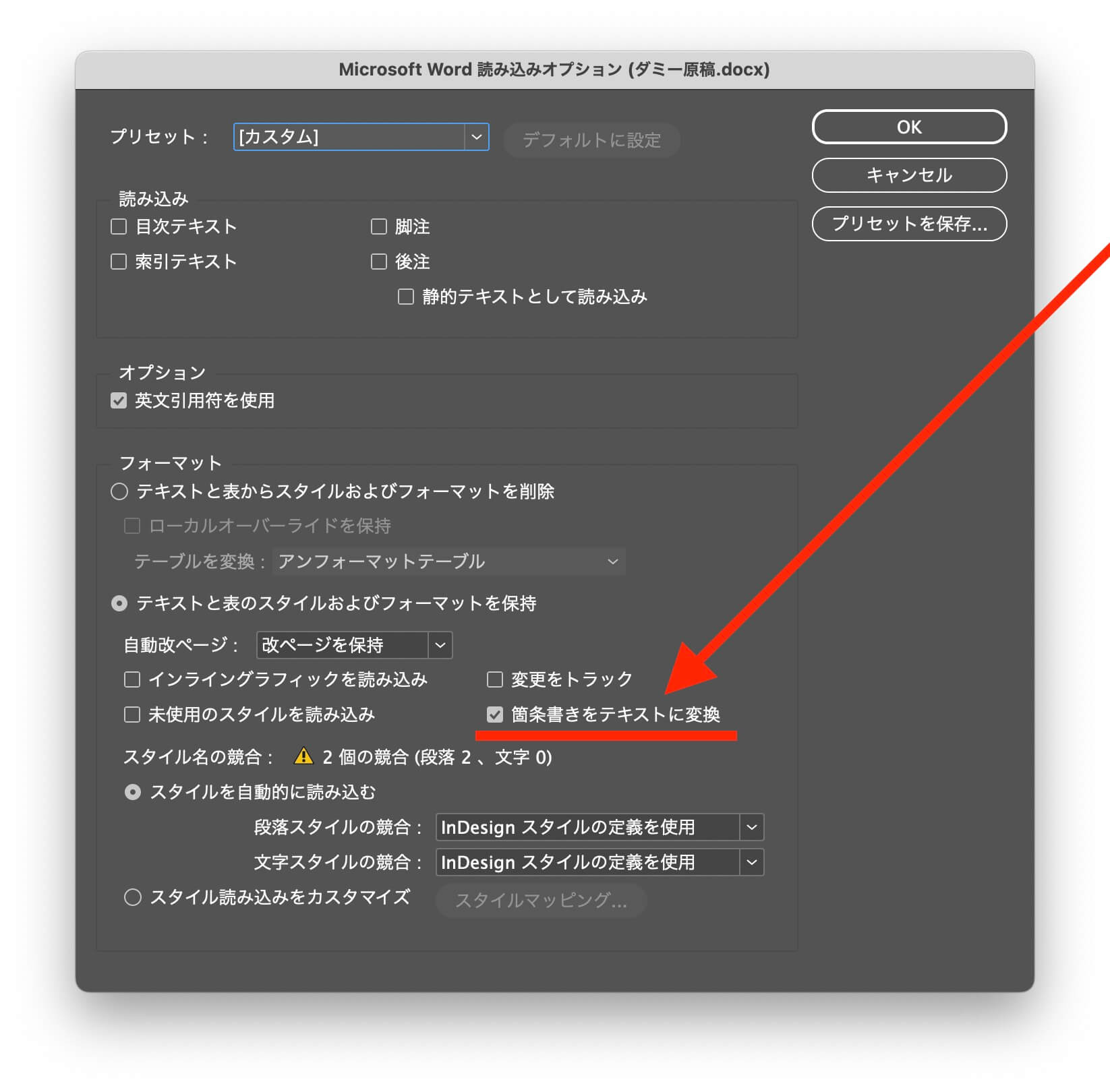Open 文字スタイルの競合 dropdown
Viewport: 1110px width, 1092px height.
[x=600, y=862]
